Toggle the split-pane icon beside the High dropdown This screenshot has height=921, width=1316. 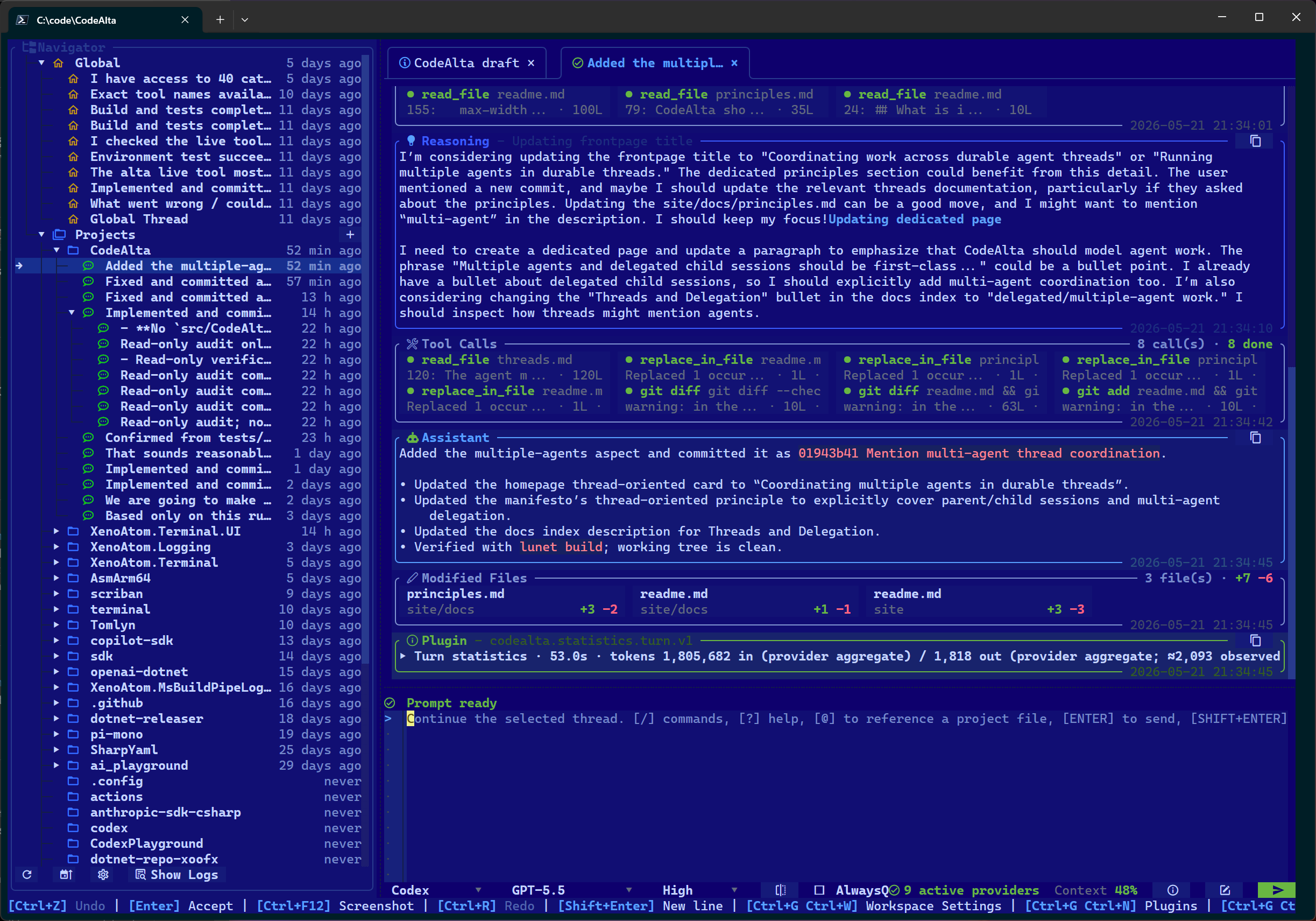[780, 889]
